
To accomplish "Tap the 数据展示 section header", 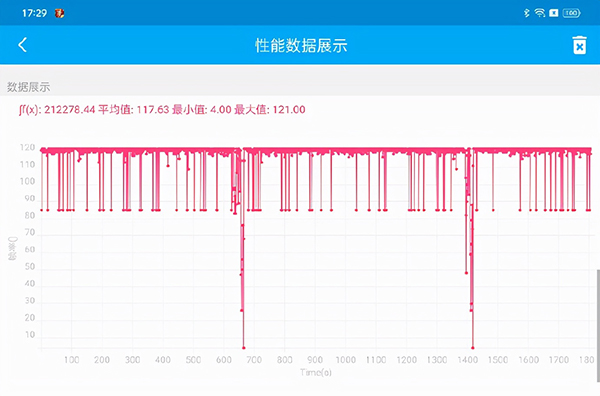I will coord(29,87).
